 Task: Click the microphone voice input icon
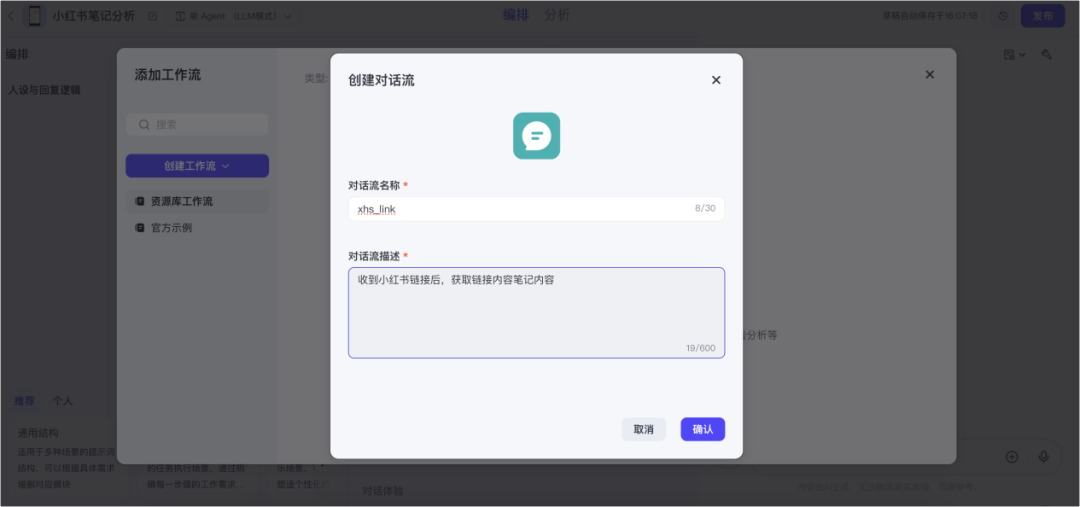[x=1044, y=457]
